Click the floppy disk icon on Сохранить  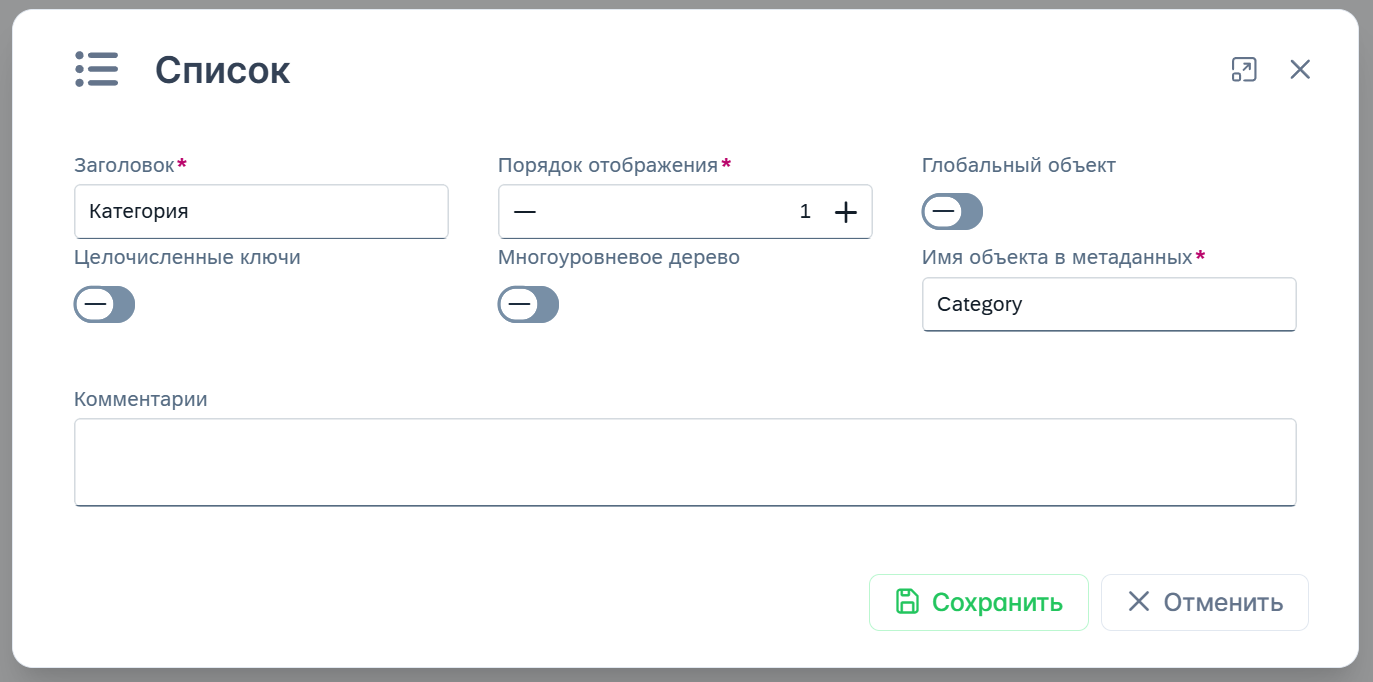(x=907, y=602)
